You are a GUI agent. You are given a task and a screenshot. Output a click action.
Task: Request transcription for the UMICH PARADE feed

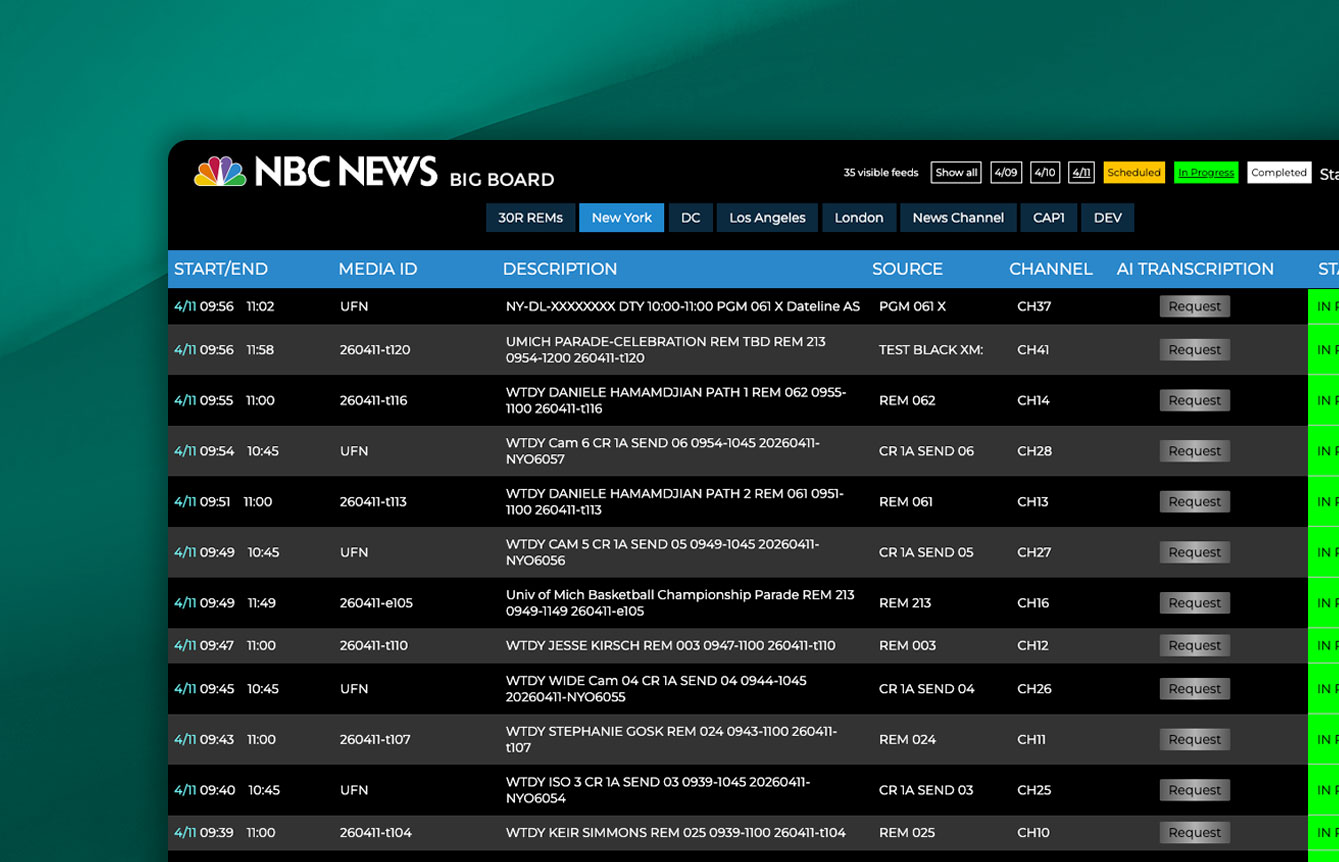coord(1195,349)
